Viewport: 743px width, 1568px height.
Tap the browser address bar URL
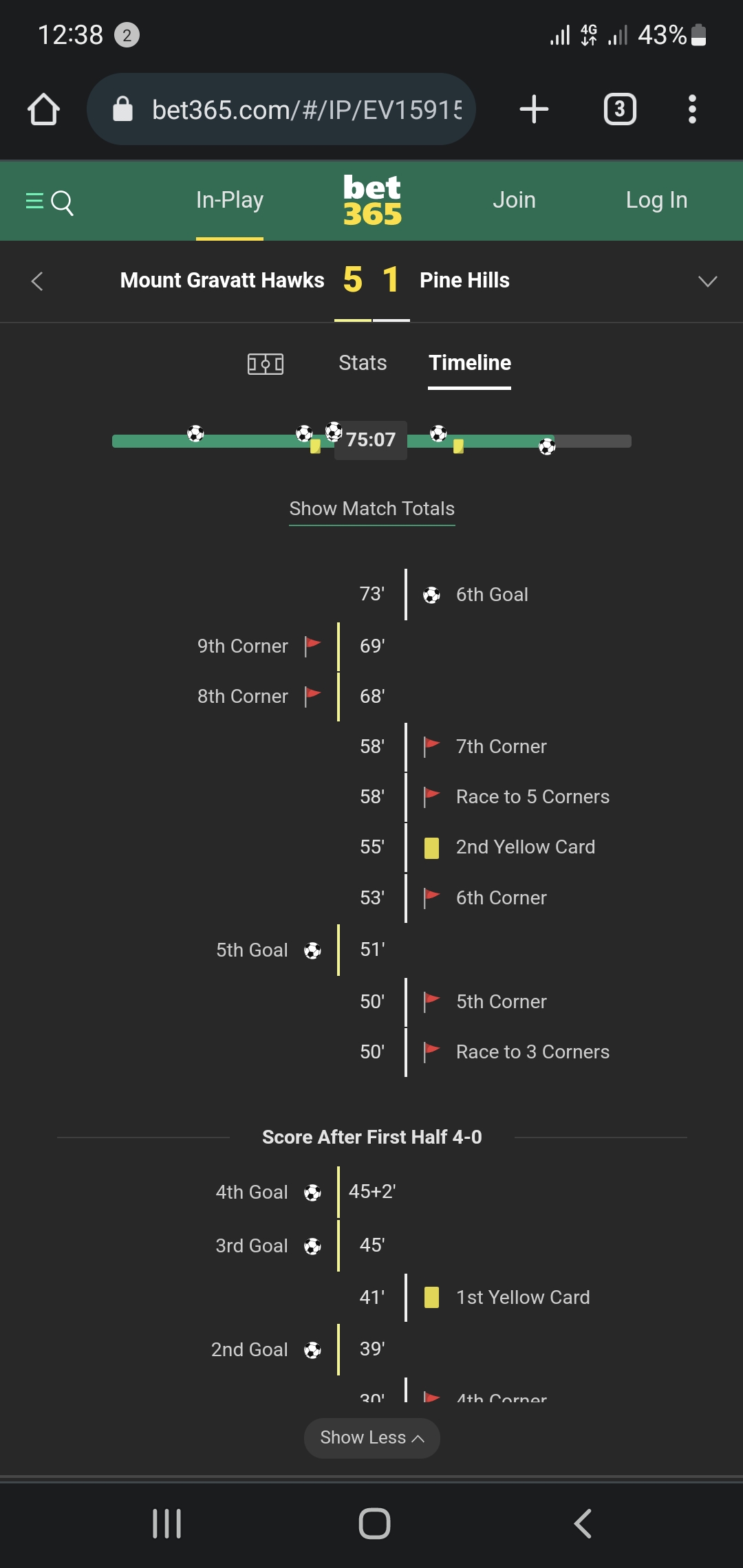[307, 109]
